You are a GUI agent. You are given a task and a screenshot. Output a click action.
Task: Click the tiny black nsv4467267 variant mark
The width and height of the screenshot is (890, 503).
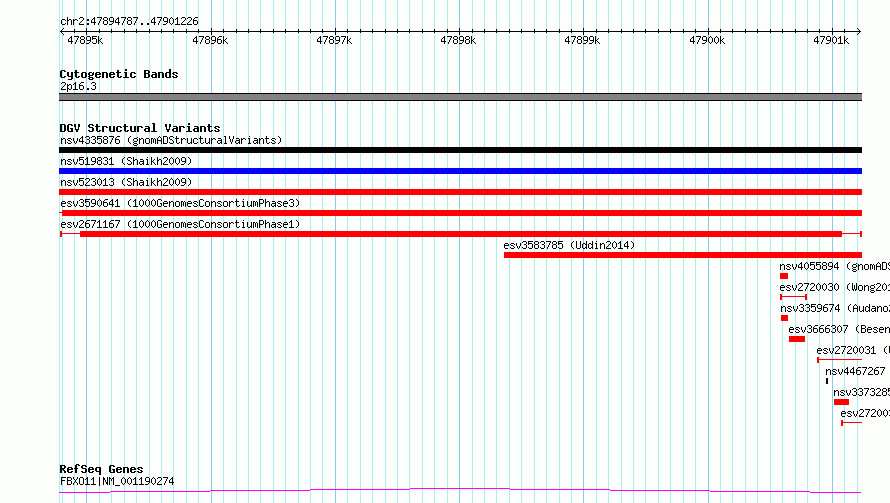tap(827, 381)
